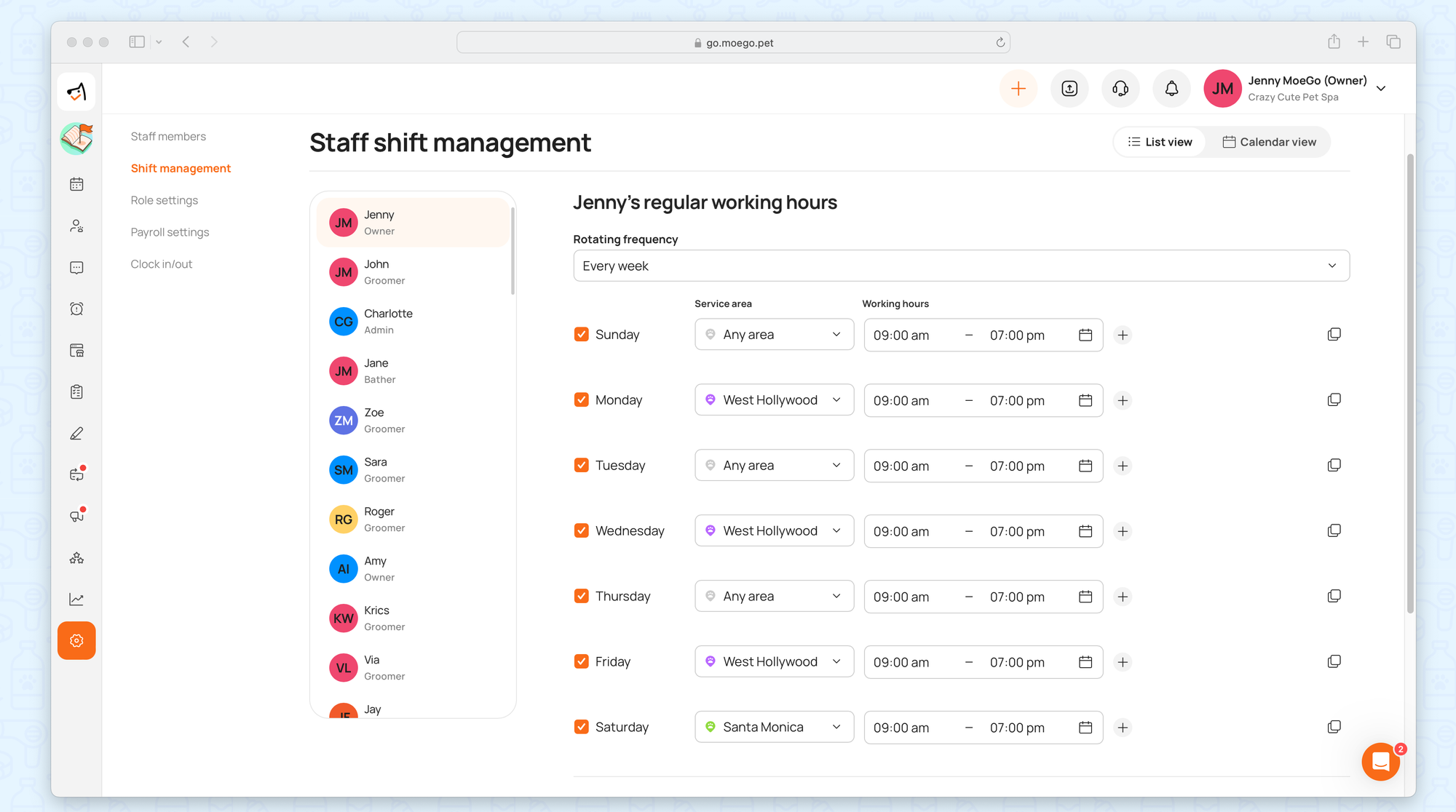Open the calendar icon in left sidebar
This screenshot has height=812, width=1456.
pyautogui.click(x=76, y=185)
